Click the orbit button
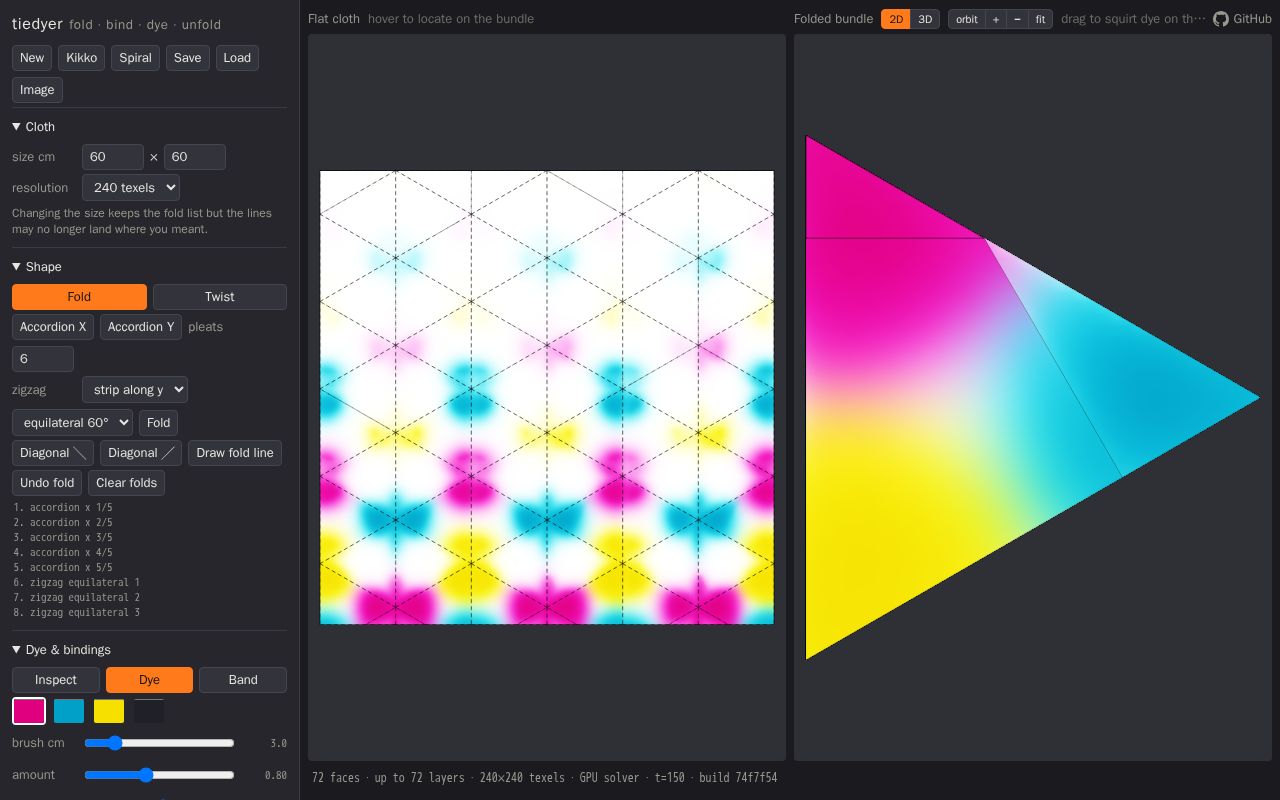The height and width of the screenshot is (800, 1280). 966,19
